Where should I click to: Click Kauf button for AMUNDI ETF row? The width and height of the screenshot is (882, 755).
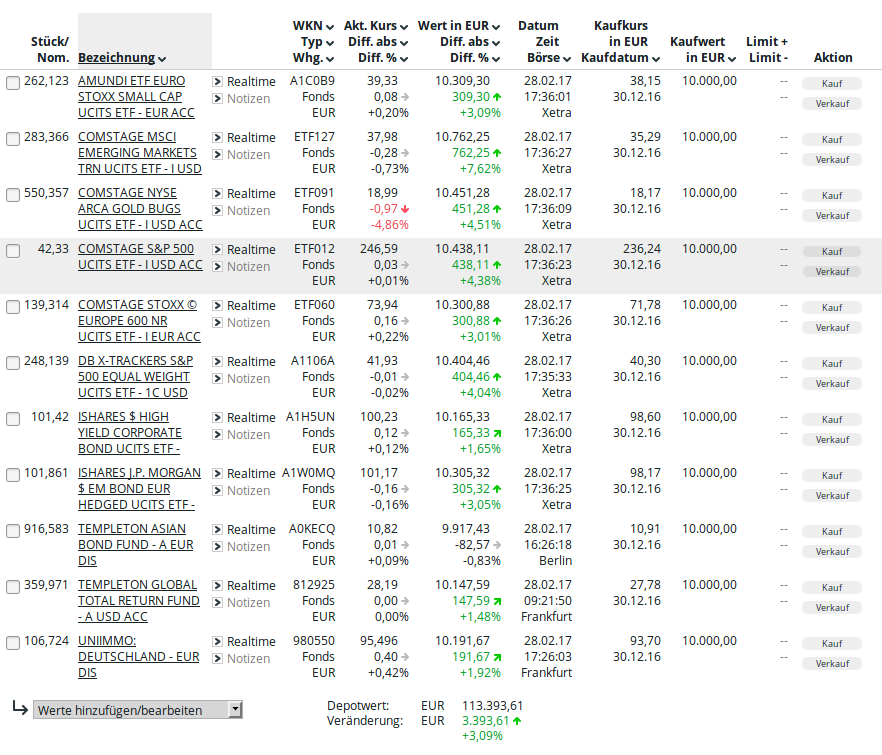point(831,83)
